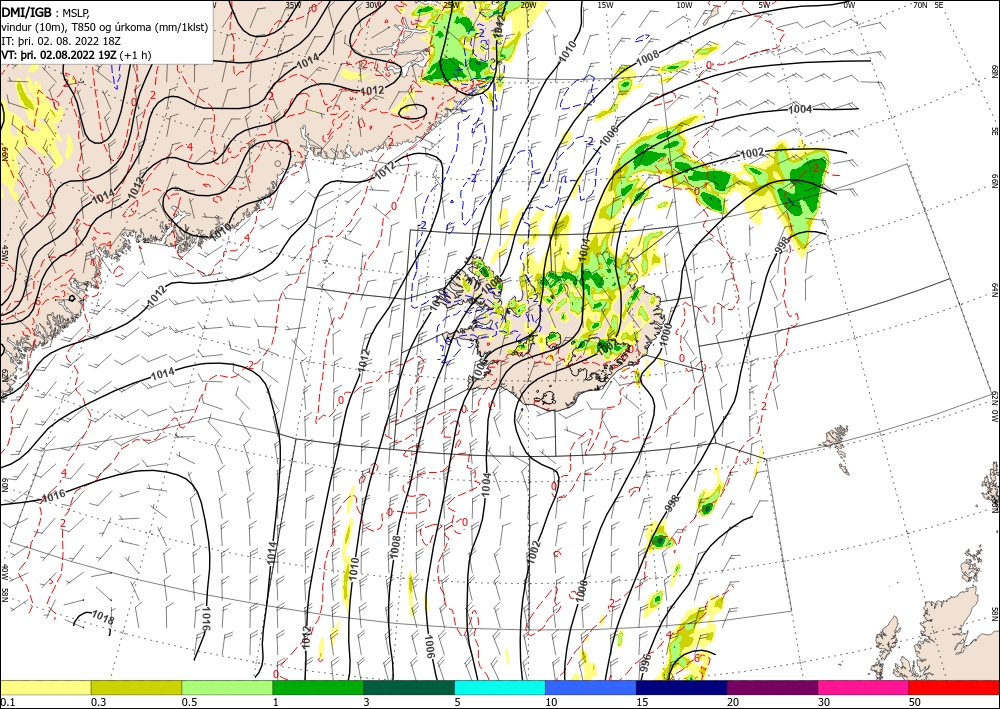Click the '20W' longitude label at top

coord(528,4)
